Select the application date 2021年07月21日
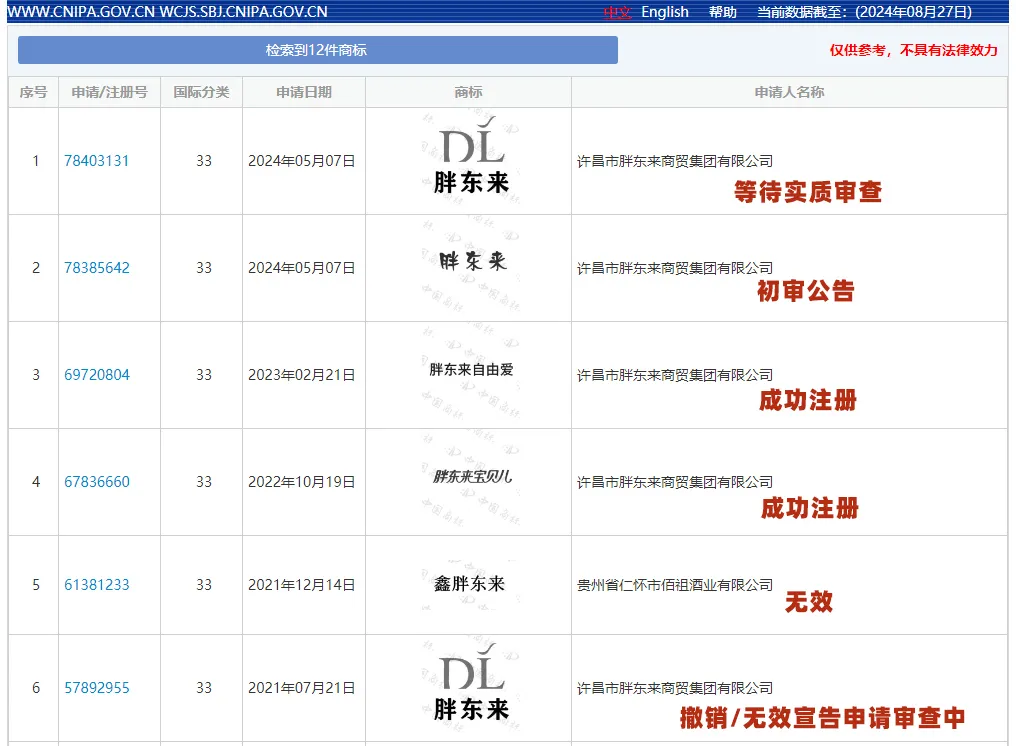This screenshot has height=746, width=1016. [301, 688]
